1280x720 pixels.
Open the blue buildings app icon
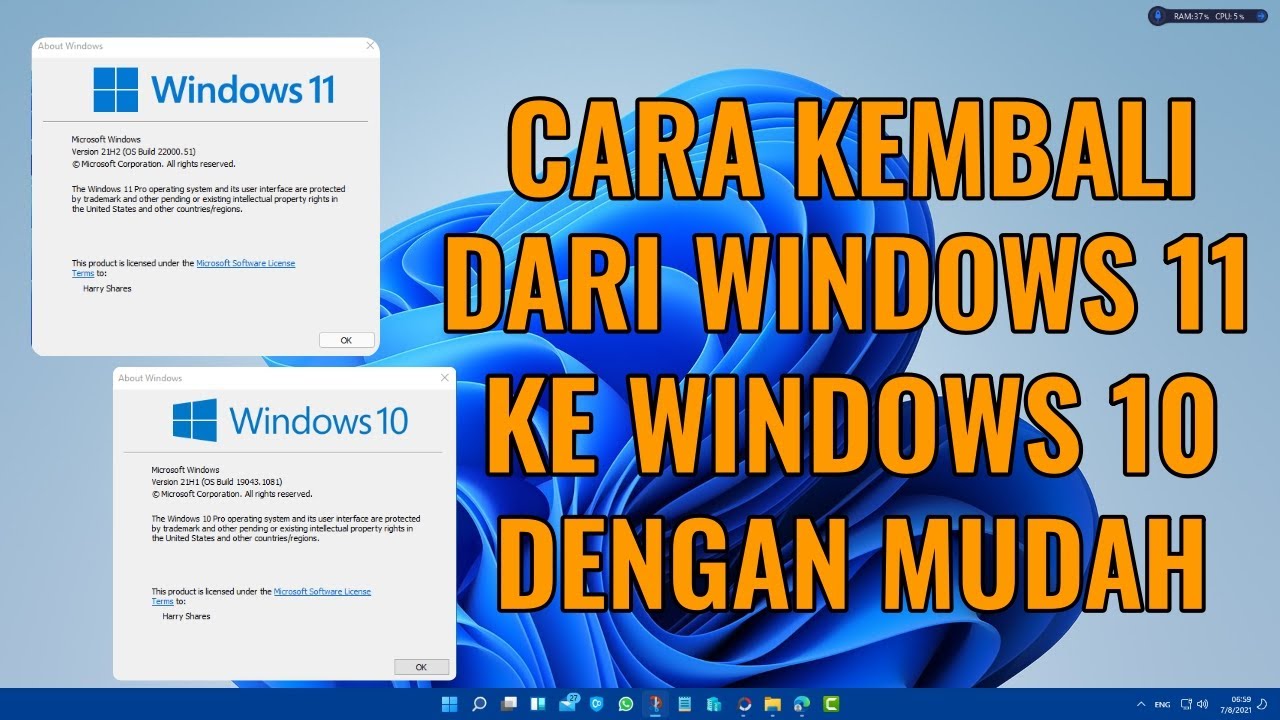(714, 704)
